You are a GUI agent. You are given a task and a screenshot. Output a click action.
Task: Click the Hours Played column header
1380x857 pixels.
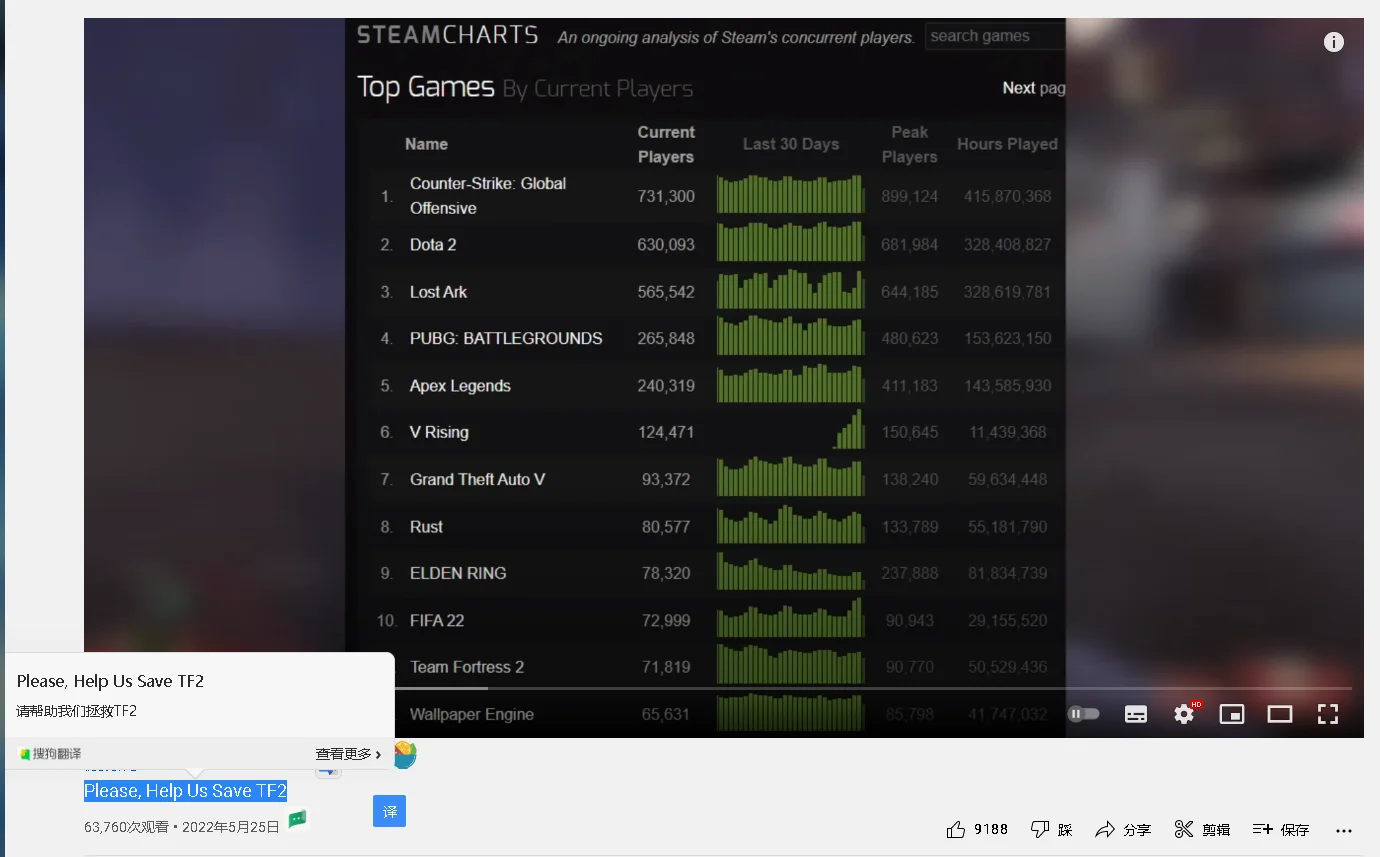(x=1007, y=144)
